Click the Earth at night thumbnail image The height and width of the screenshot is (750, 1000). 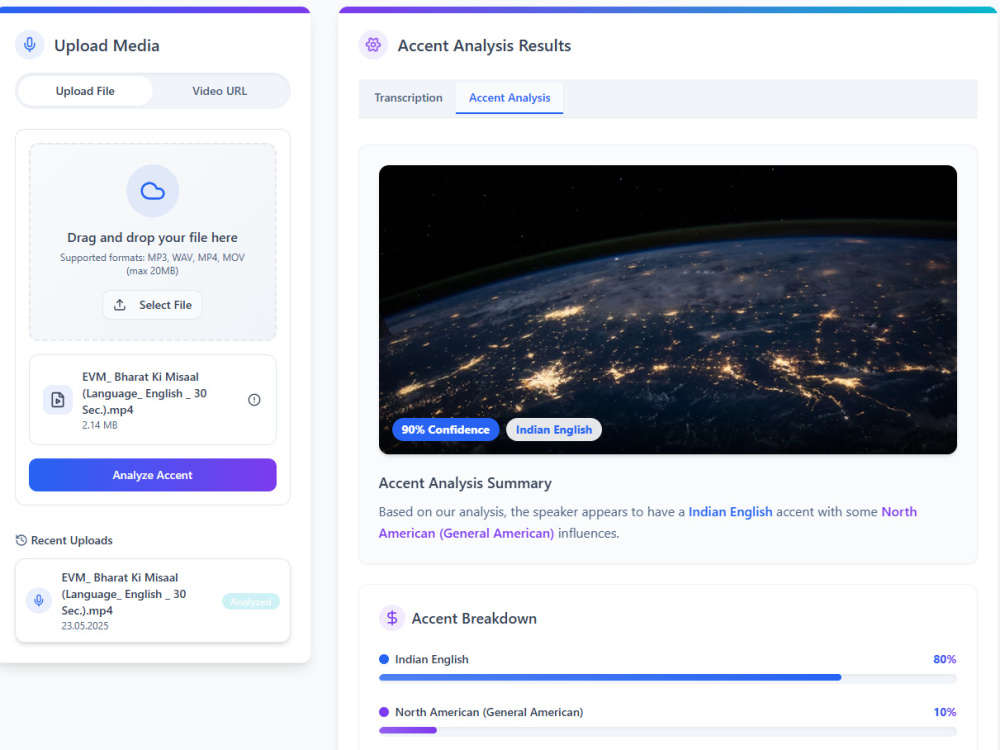668,309
